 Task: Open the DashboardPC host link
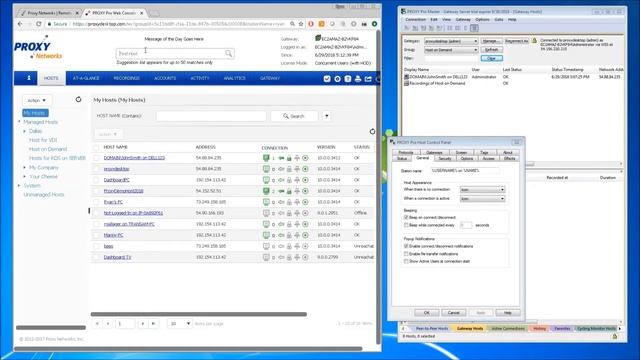pos(117,180)
